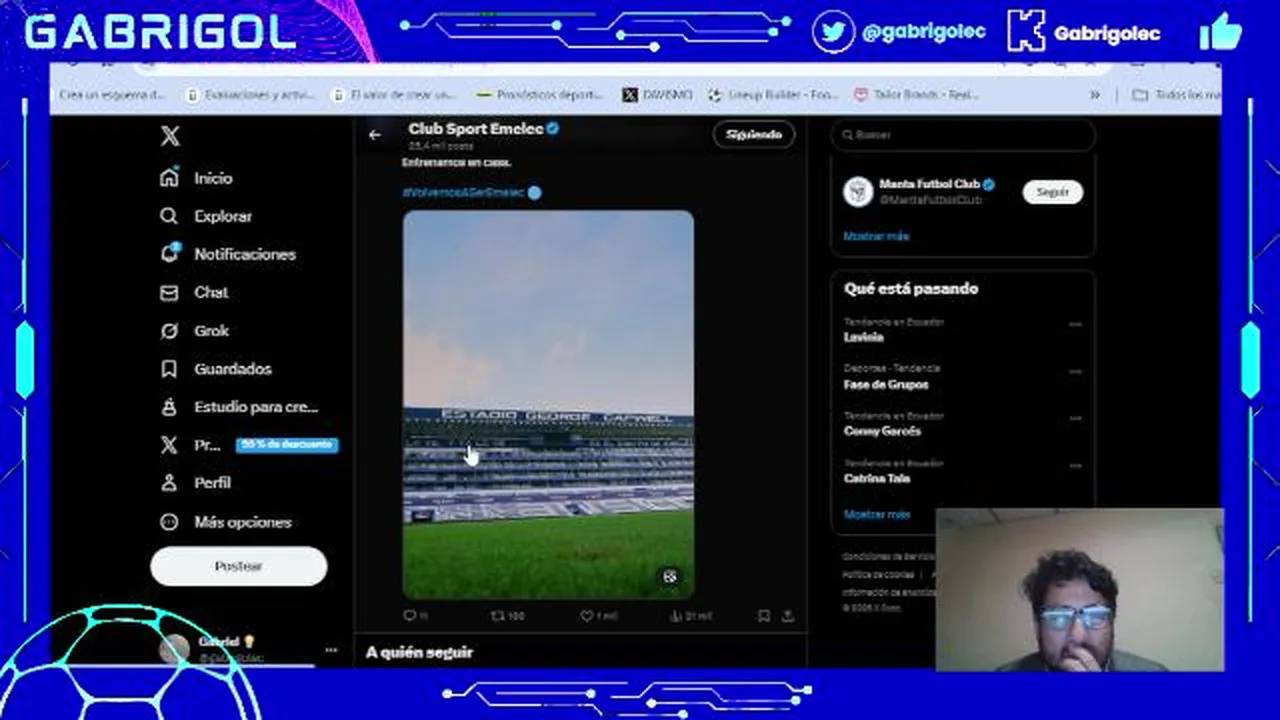Click the Premium X icon in sidebar
The width and height of the screenshot is (1280, 720).
click(169, 445)
